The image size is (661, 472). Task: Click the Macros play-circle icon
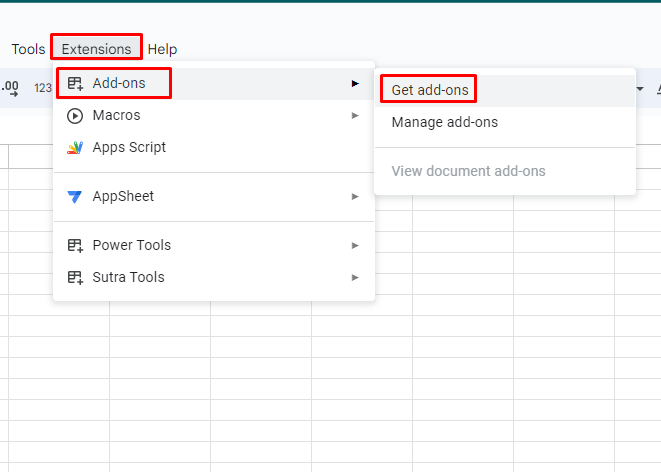point(75,115)
